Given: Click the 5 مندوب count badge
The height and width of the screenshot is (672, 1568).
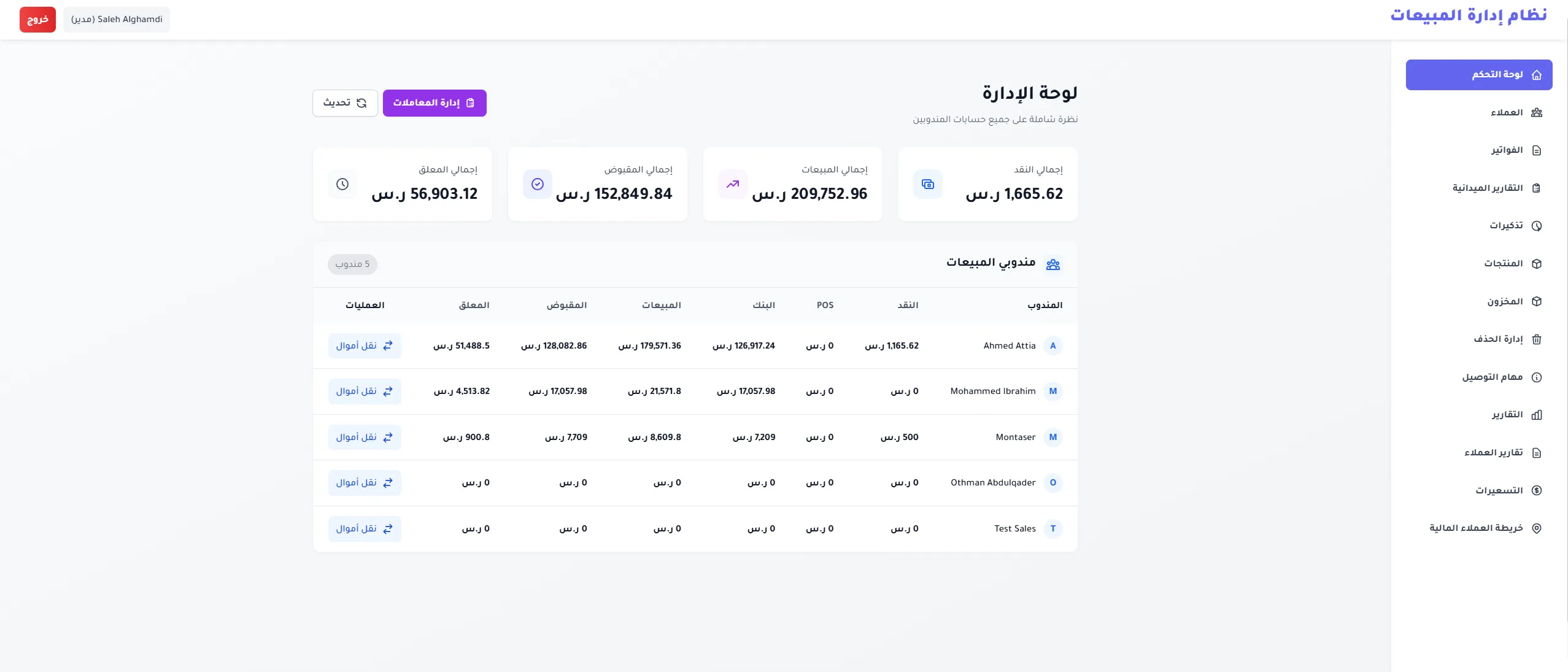Looking at the screenshot, I should [352, 264].
